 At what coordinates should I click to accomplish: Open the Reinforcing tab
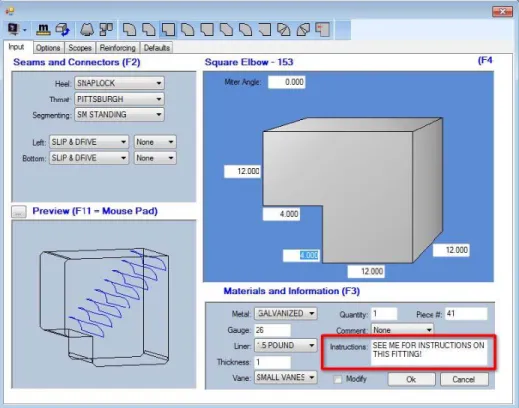(118, 48)
